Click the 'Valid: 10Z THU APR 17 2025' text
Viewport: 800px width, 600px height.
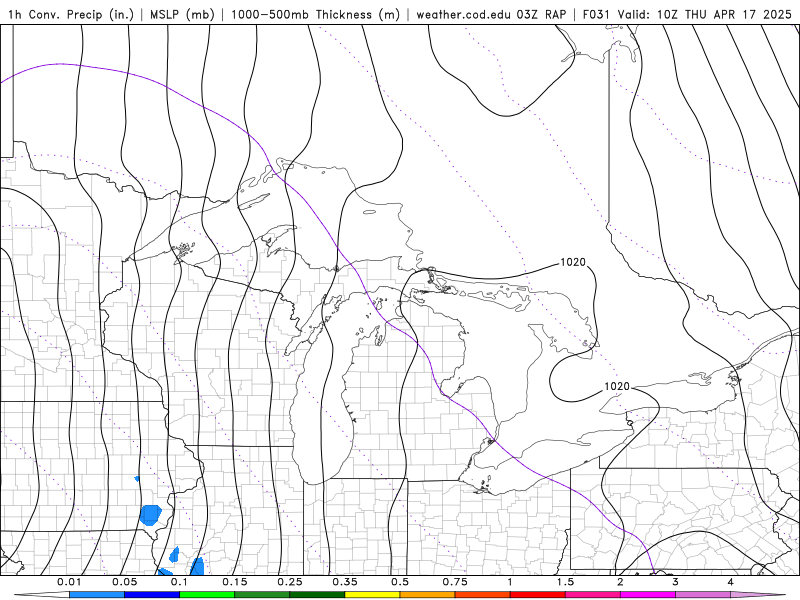pos(705,14)
